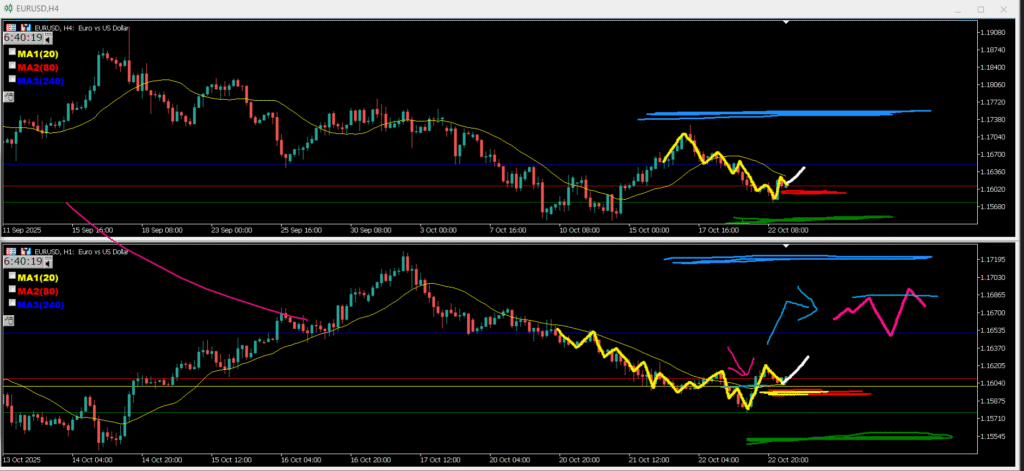This screenshot has height=471, width=1024.
Task: Click the white chart shift triangle on the H4 chart
Action: 786,21
